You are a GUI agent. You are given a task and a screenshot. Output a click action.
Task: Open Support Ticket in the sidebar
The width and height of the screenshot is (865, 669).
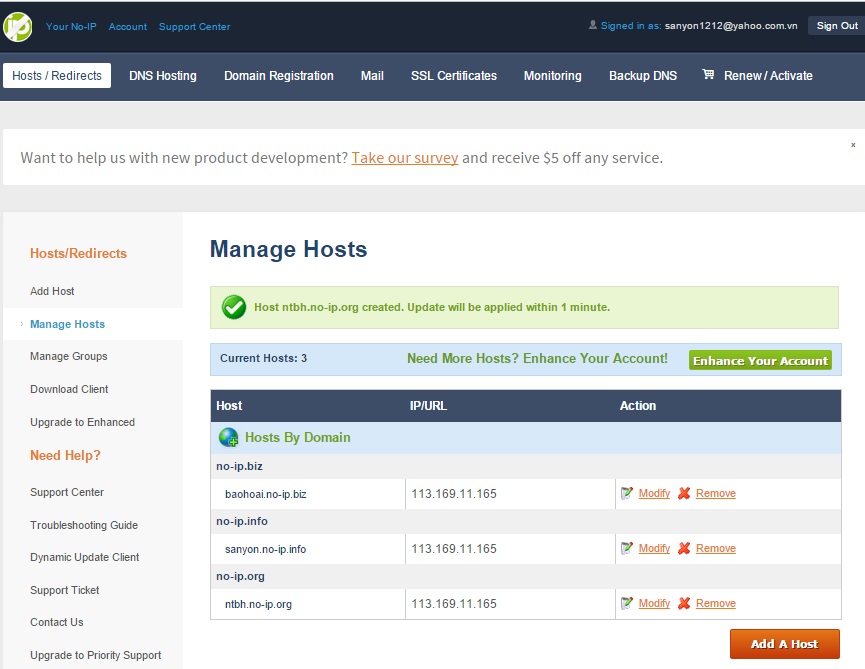[65, 590]
